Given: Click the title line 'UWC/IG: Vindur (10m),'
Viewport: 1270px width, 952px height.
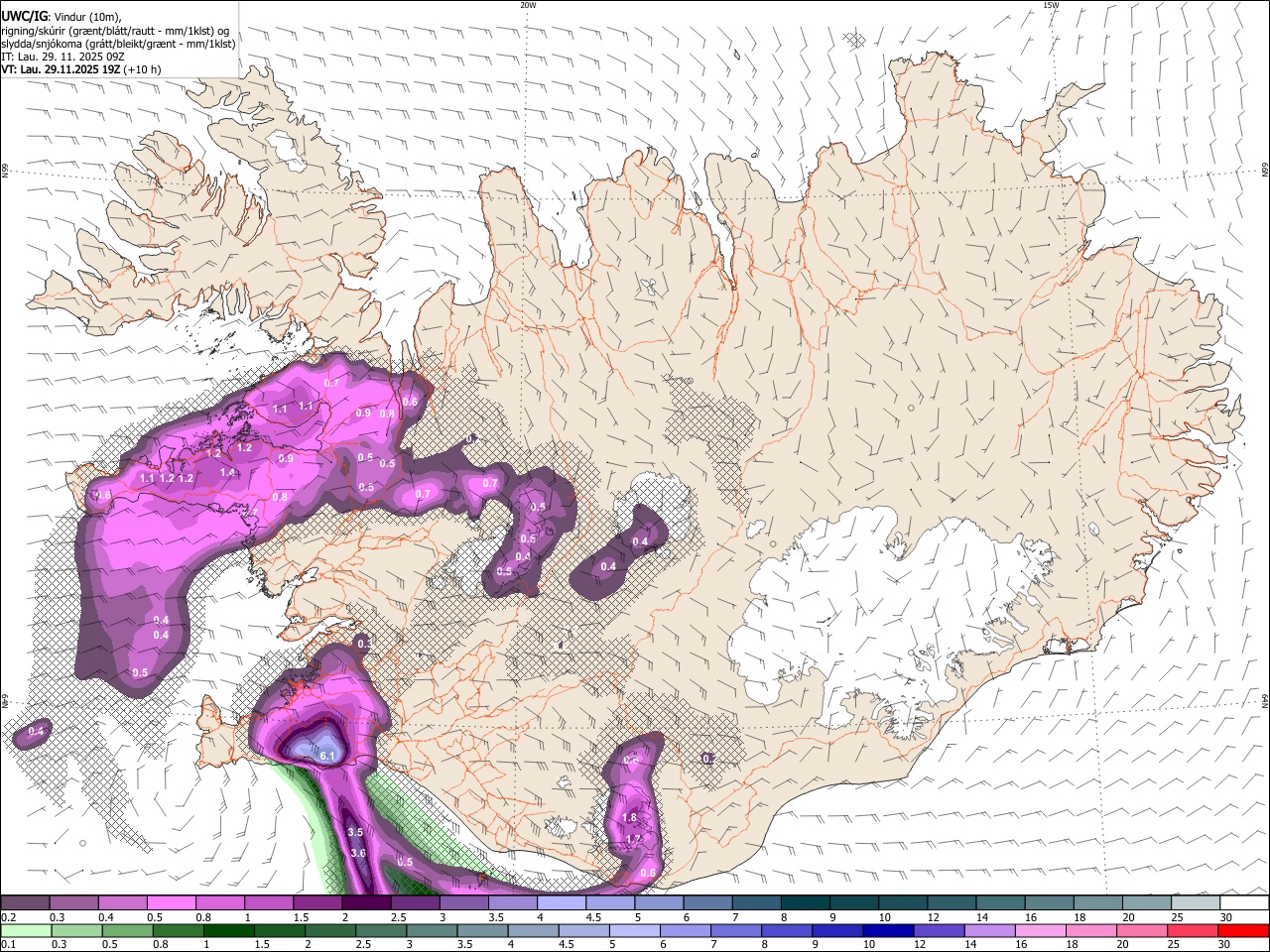Looking at the screenshot, I should [x=61, y=17].
